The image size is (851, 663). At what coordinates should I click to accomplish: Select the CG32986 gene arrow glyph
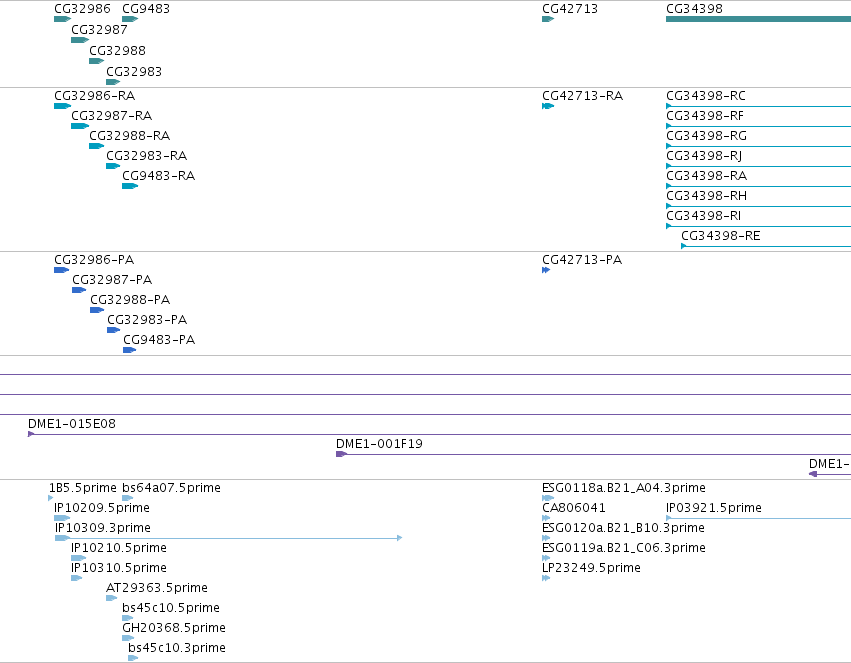(62, 19)
